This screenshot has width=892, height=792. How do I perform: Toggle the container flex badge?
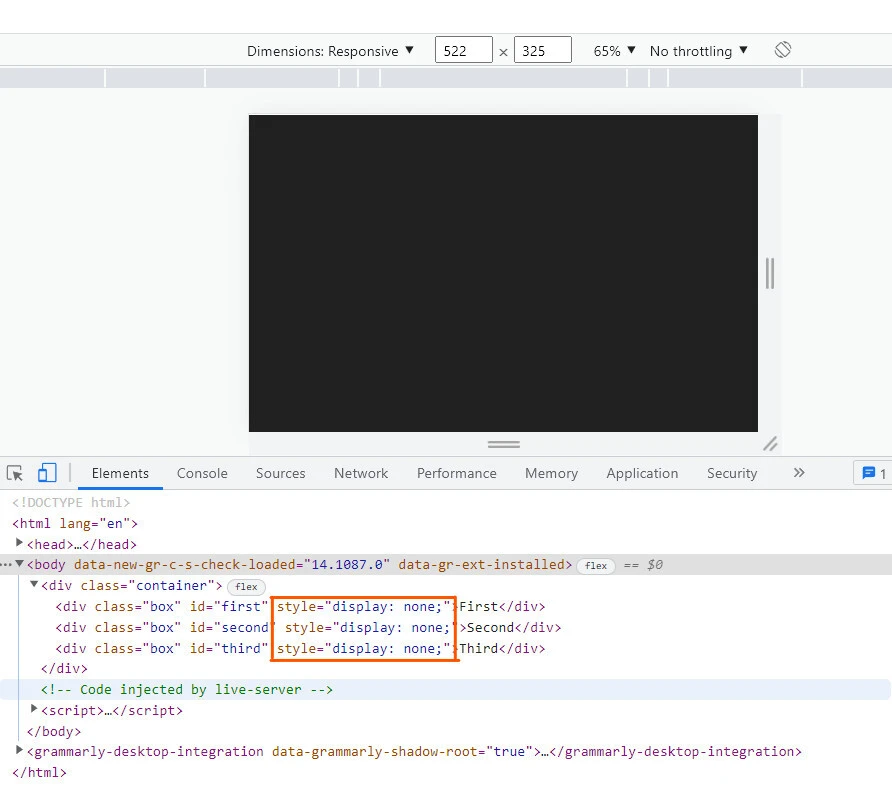[x=246, y=587]
